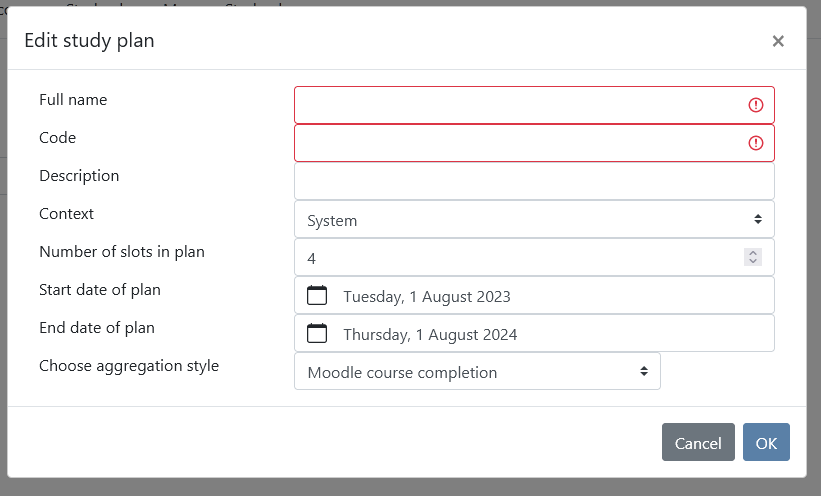Close the Edit study plan dialog

[778, 41]
